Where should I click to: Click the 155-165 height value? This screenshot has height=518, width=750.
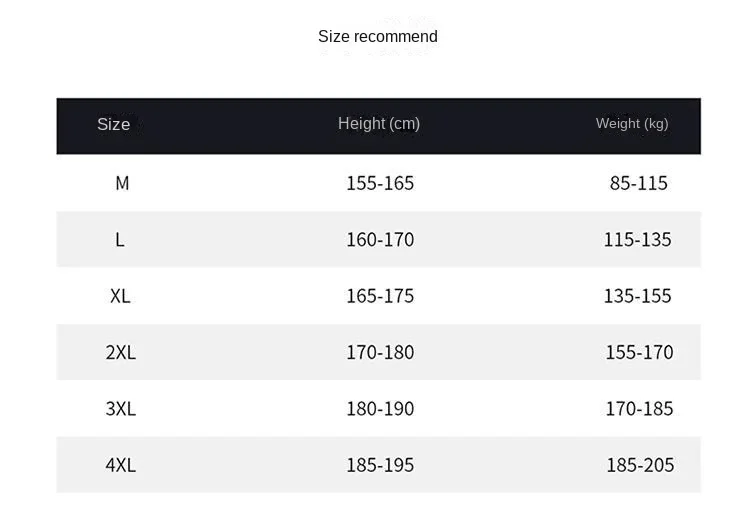pos(380,183)
